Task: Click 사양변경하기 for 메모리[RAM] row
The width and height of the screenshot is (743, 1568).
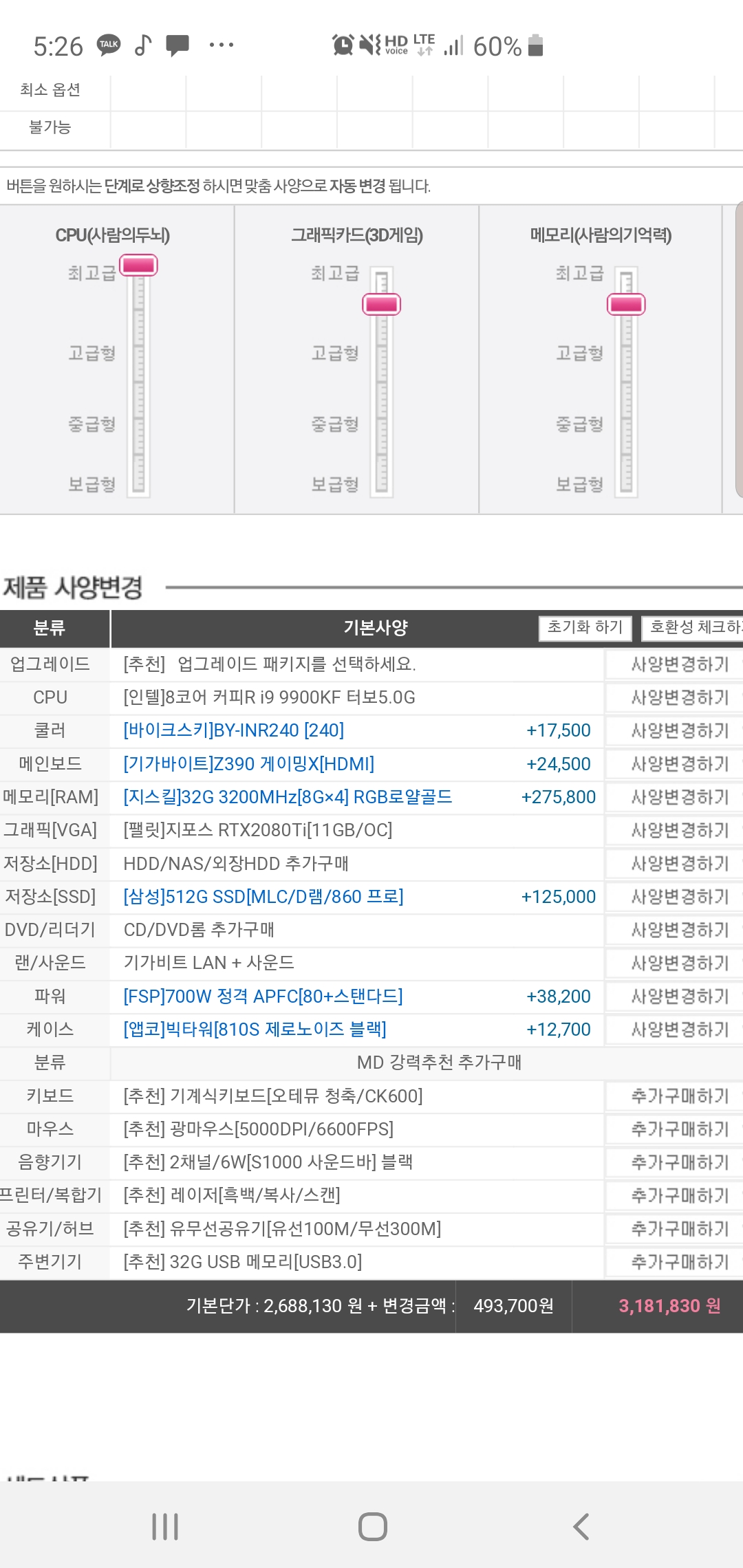Action: click(x=674, y=797)
